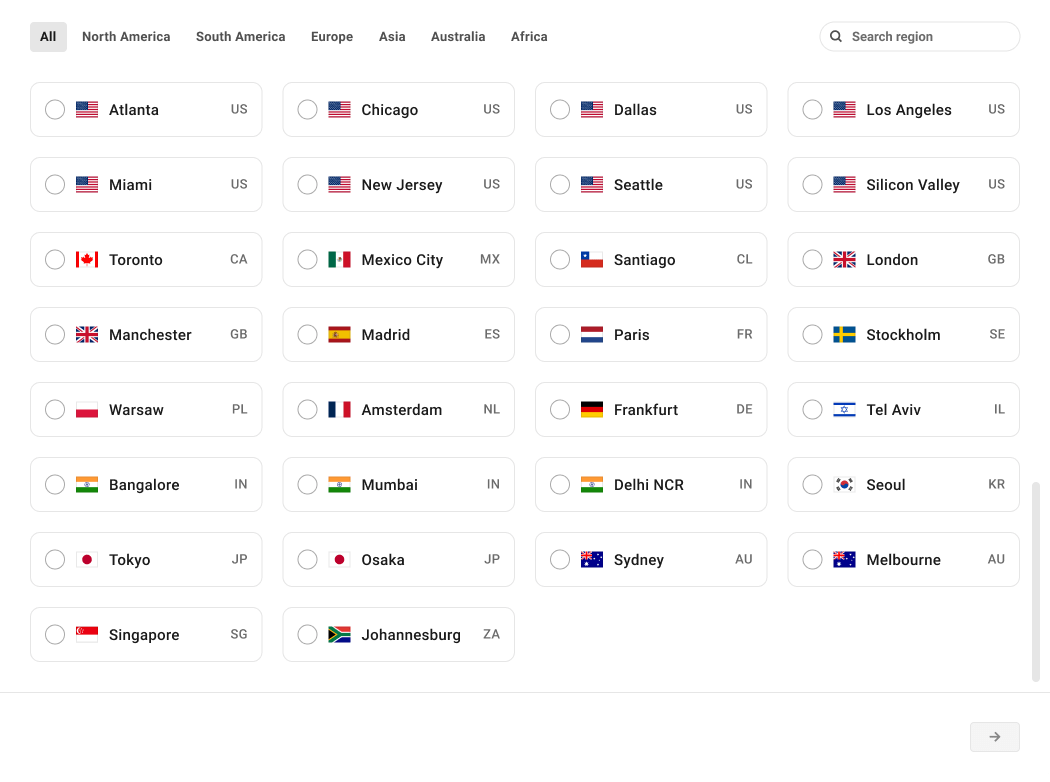This screenshot has height=782, width=1050.
Task: Click the arrow button to continue
Action: (x=994, y=736)
